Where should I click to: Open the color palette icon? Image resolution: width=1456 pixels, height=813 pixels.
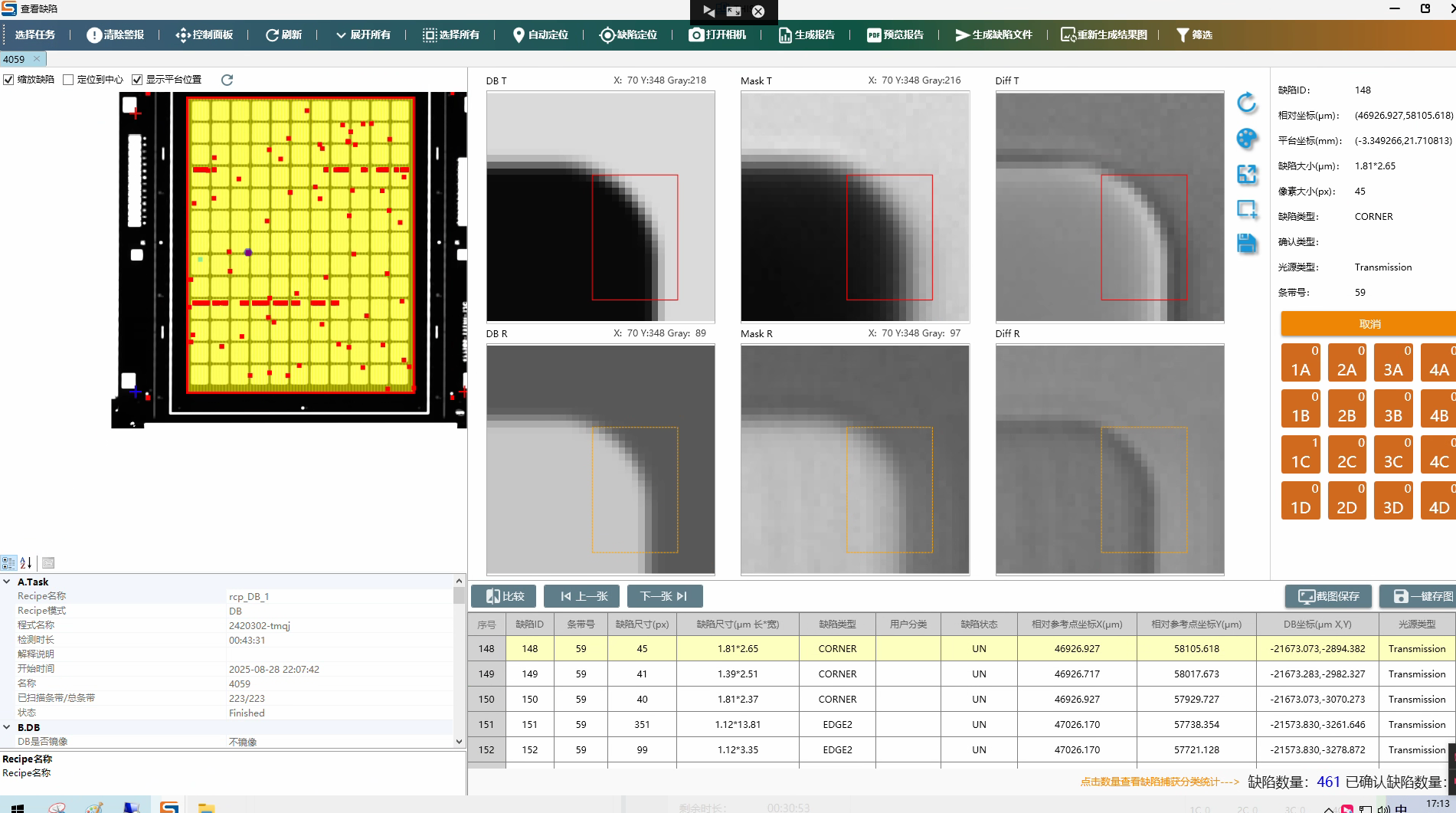[x=1247, y=139]
